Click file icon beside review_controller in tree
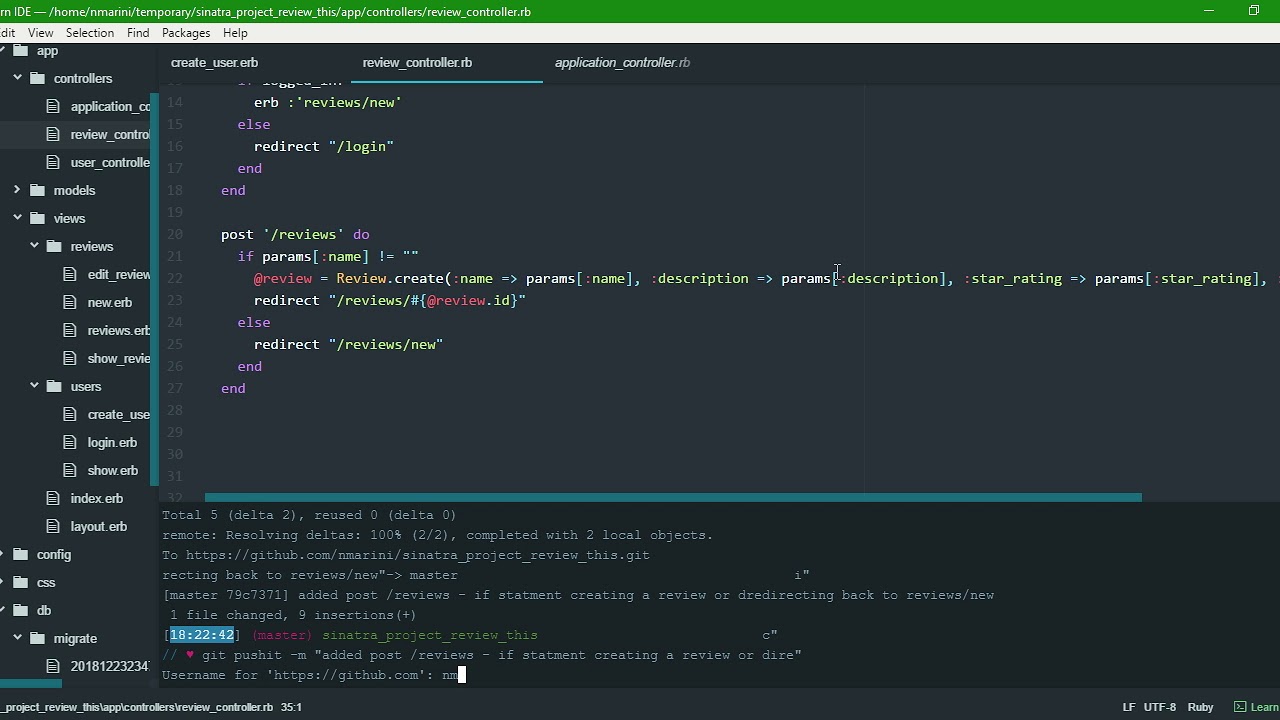The image size is (1280, 720). tap(53, 134)
